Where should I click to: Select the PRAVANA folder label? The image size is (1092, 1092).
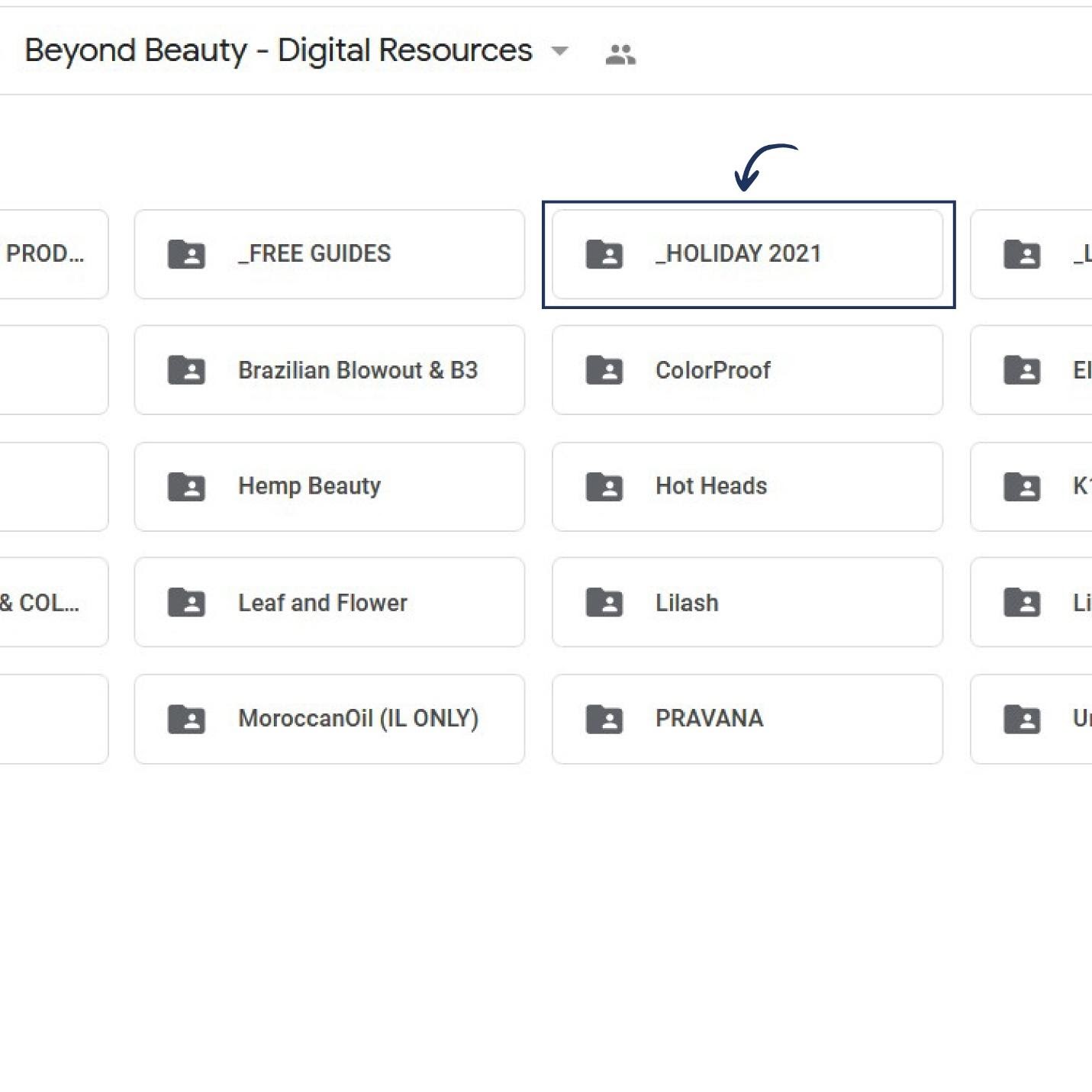[709, 719]
